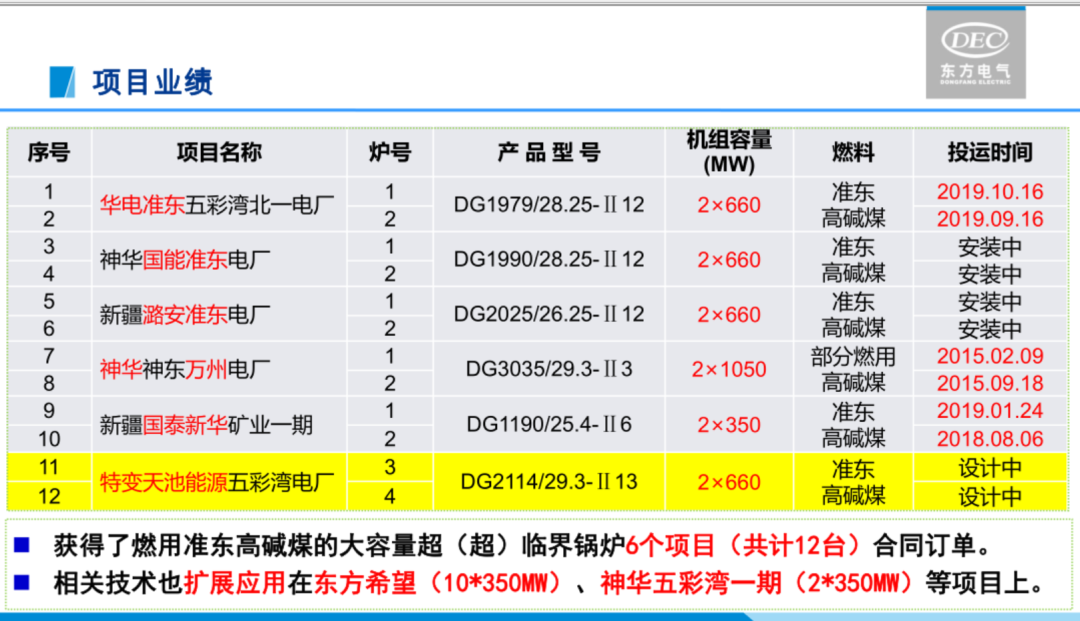Click 安装中 status in row 3
This screenshot has height=621, width=1080.
click(990, 246)
